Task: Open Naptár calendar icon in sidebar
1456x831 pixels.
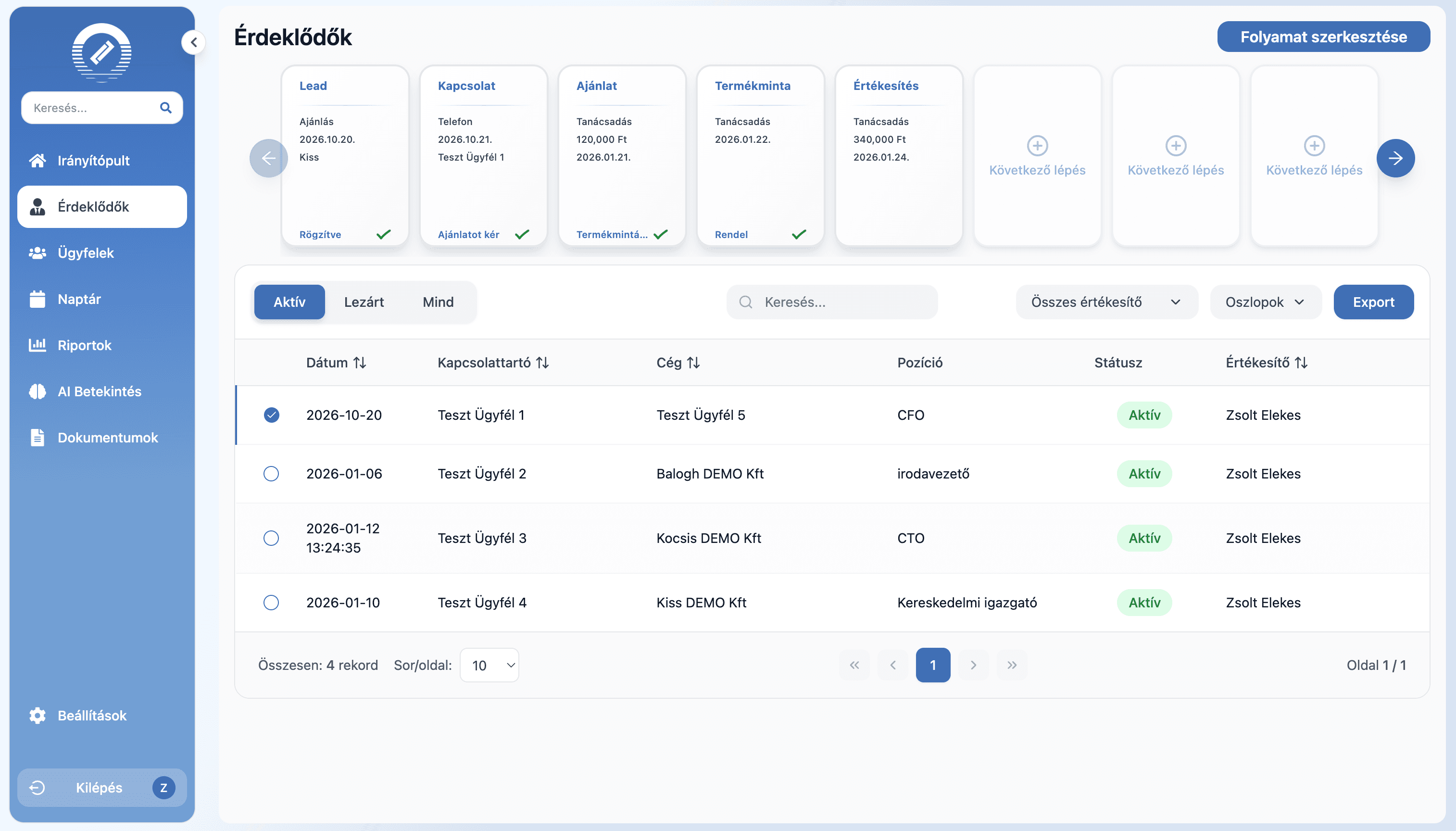Action: (38, 299)
